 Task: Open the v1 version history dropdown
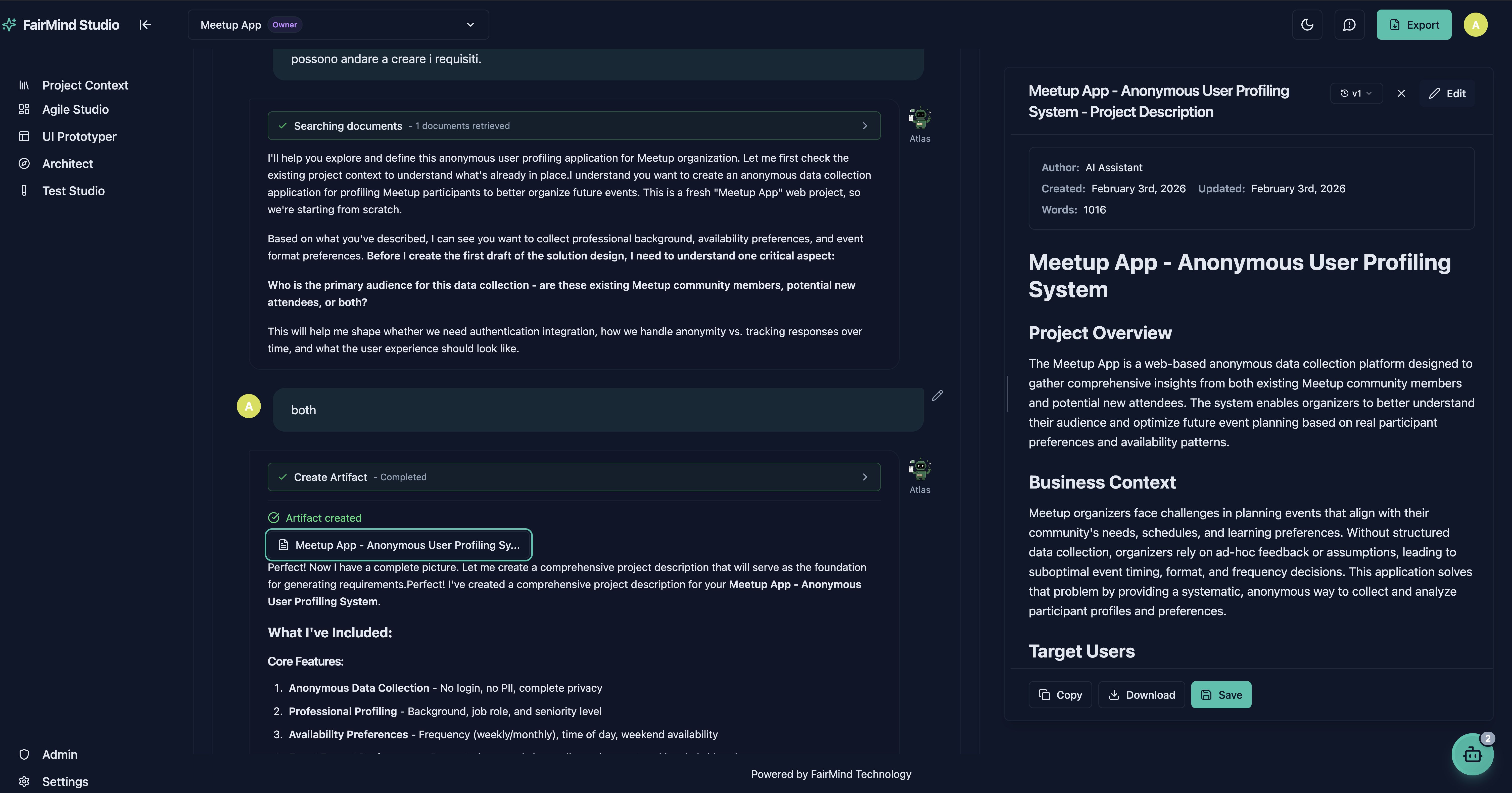pyautogui.click(x=1356, y=93)
